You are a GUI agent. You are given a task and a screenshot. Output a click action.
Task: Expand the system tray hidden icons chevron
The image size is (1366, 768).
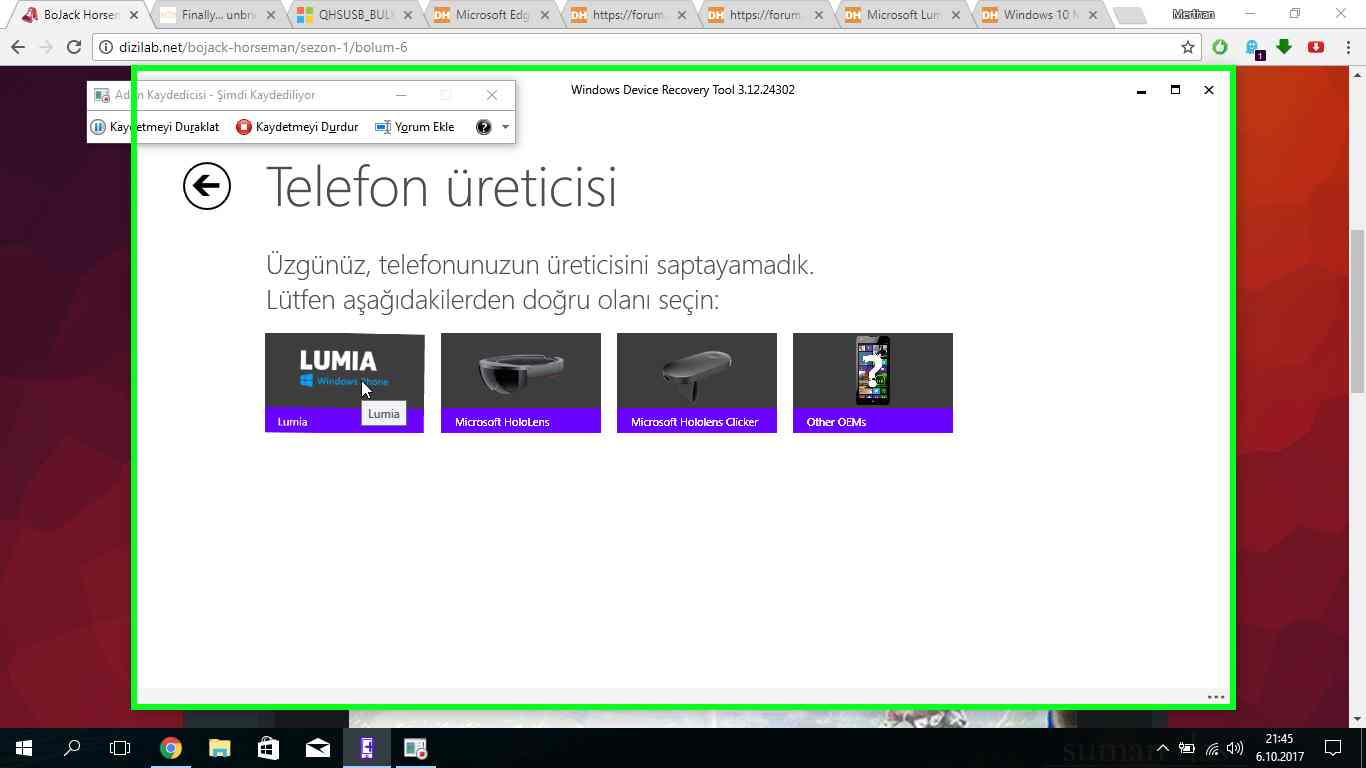tap(1162, 748)
